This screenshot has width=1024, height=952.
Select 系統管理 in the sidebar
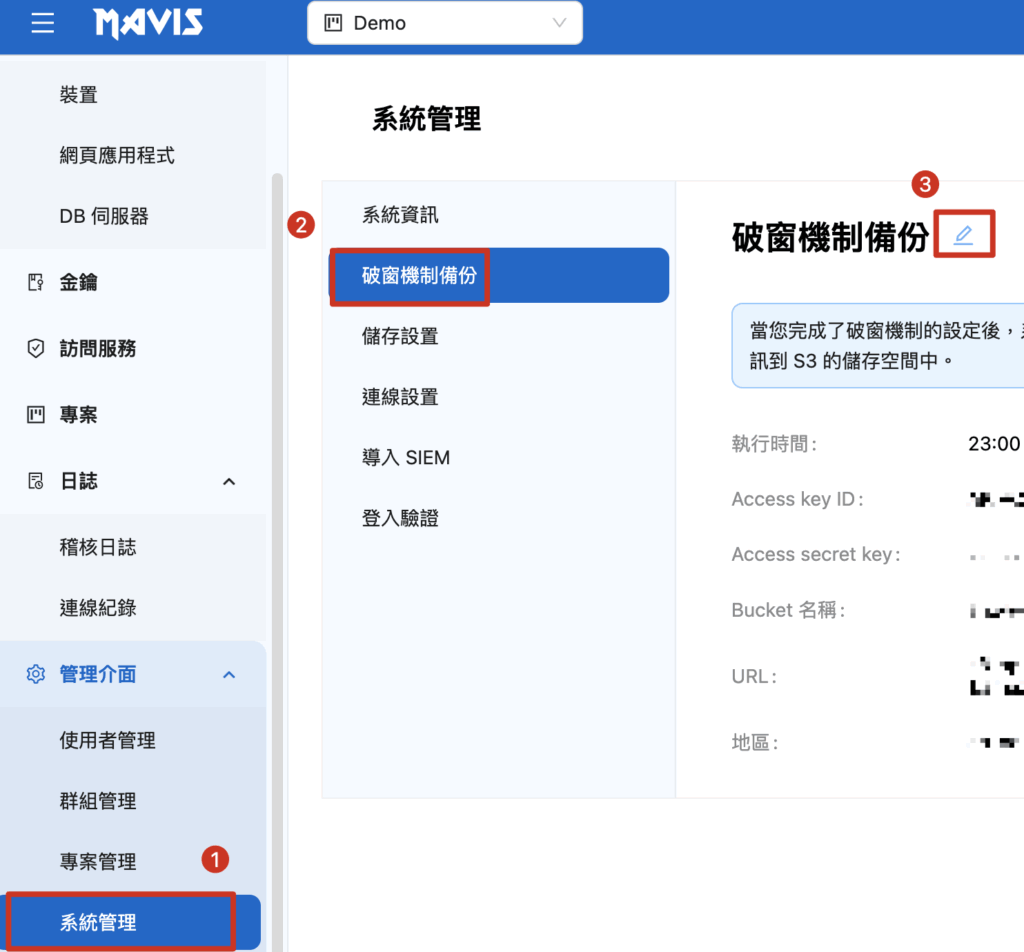coord(98,922)
